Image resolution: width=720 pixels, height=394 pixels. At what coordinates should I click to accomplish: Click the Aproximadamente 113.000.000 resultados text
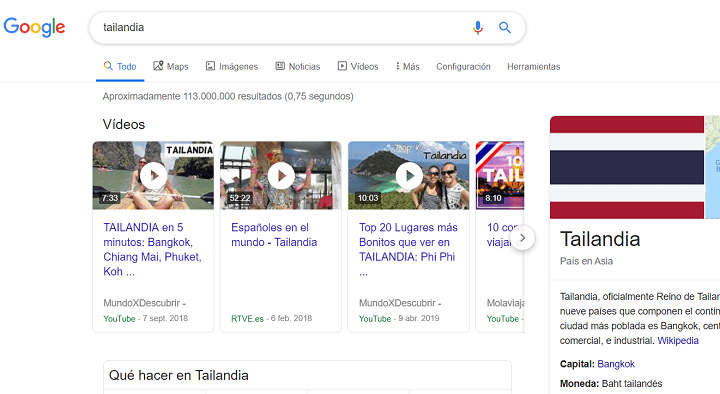click(x=228, y=96)
